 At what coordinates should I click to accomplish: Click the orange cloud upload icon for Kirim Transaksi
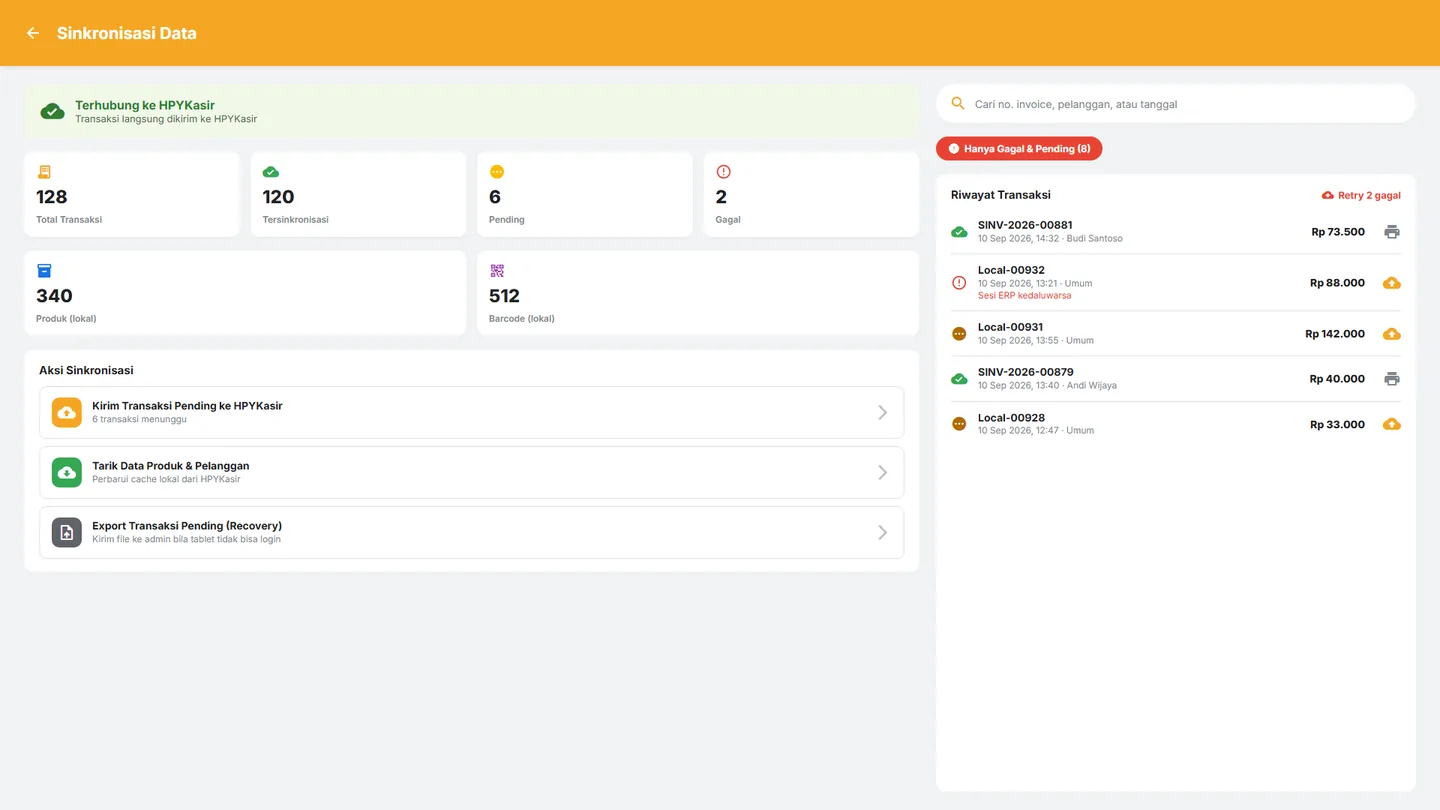67,413
